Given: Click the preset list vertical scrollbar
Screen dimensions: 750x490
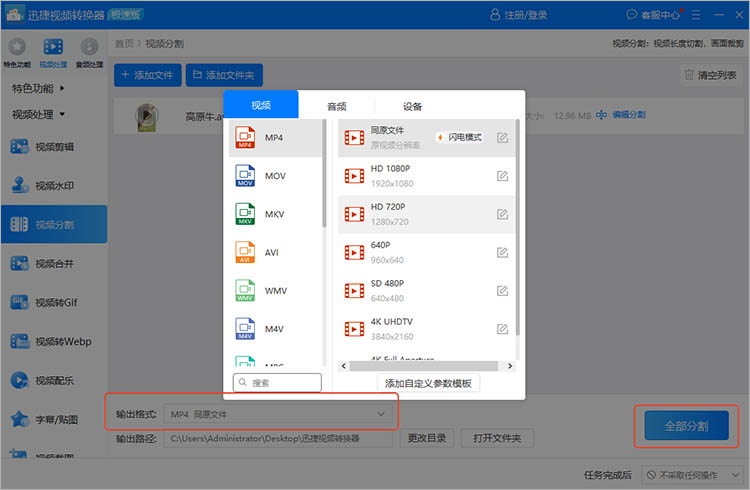Looking at the screenshot, I should coord(518,227).
